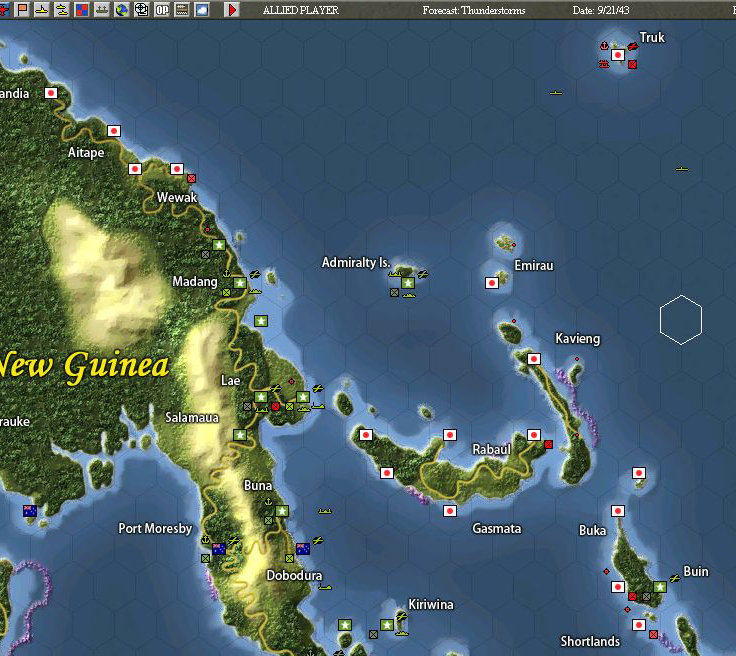The height and width of the screenshot is (656, 736).
Task: Select the Japanese base flag at Shortlands
Action: 638,625
